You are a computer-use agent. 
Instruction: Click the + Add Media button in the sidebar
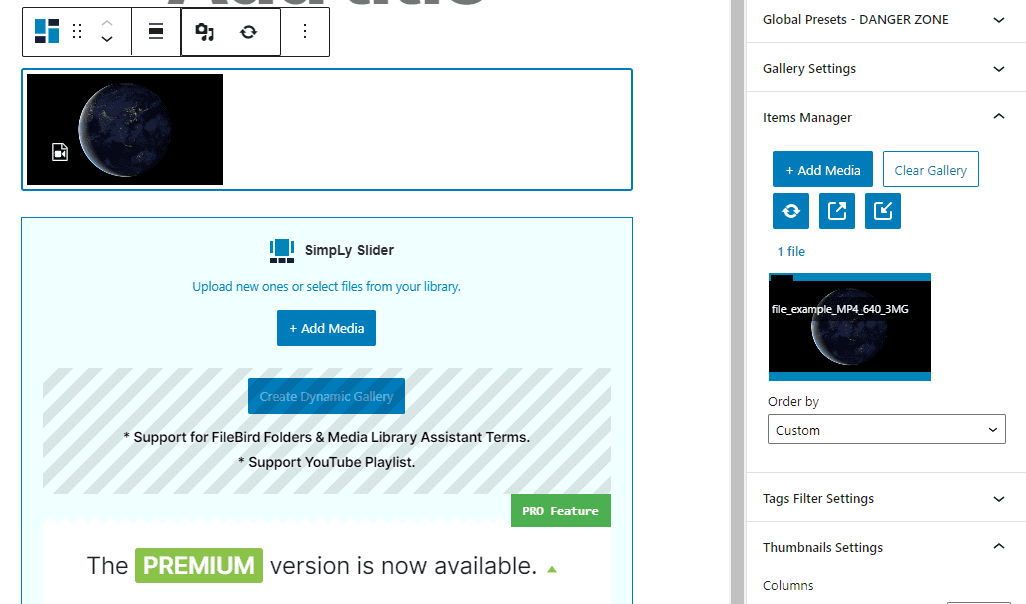coord(822,169)
